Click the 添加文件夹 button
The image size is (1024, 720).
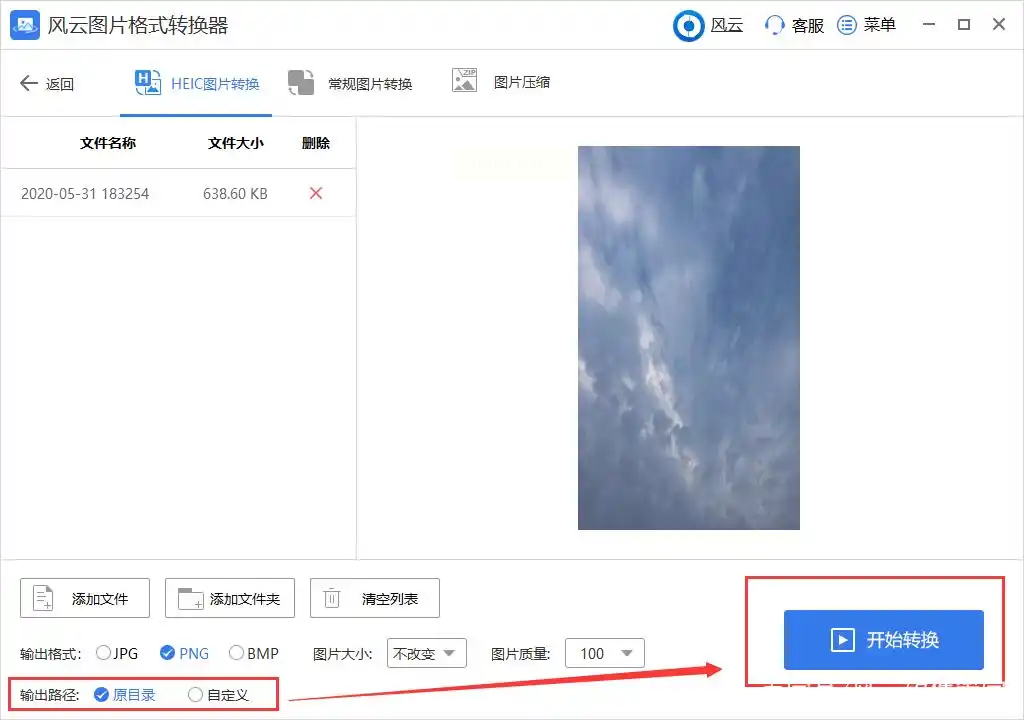click(230, 598)
